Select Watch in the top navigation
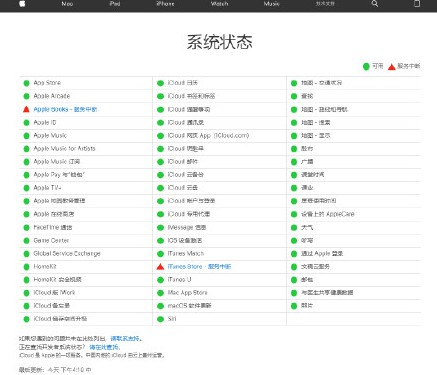 219,4
